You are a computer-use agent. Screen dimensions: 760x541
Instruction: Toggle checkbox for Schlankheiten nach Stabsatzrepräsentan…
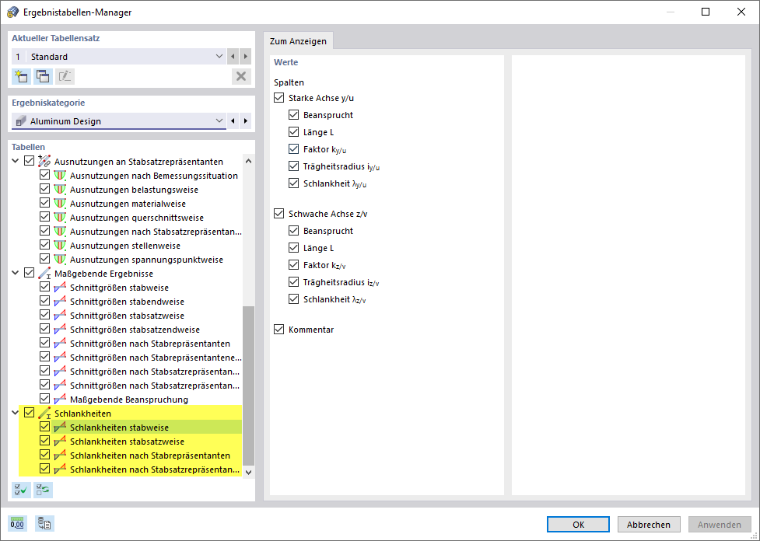coord(45,469)
